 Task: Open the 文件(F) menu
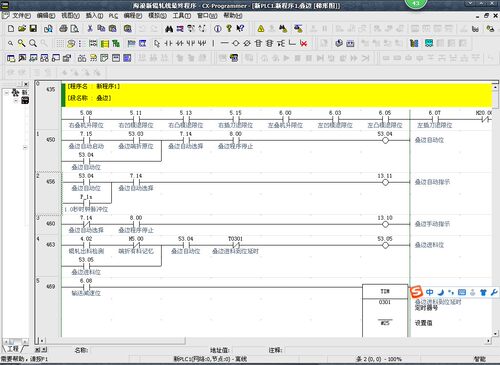click(21, 16)
